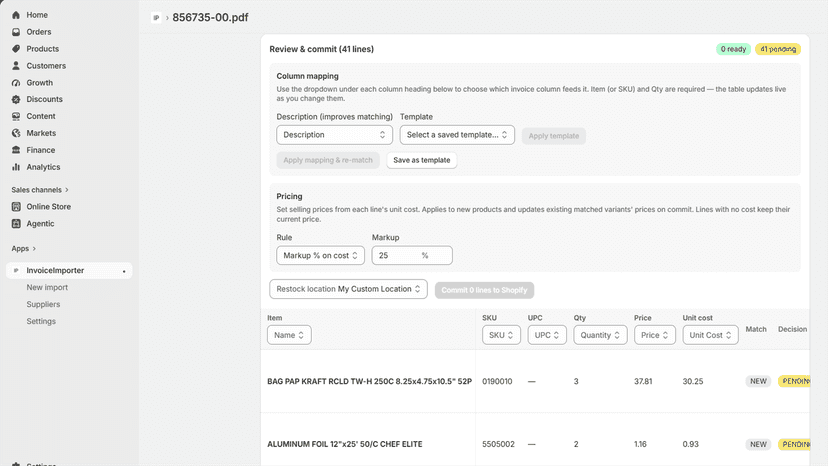Expand the Apps section
Image resolution: width=828 pixels, height=466 pixels.
click(x=24, y=248)
